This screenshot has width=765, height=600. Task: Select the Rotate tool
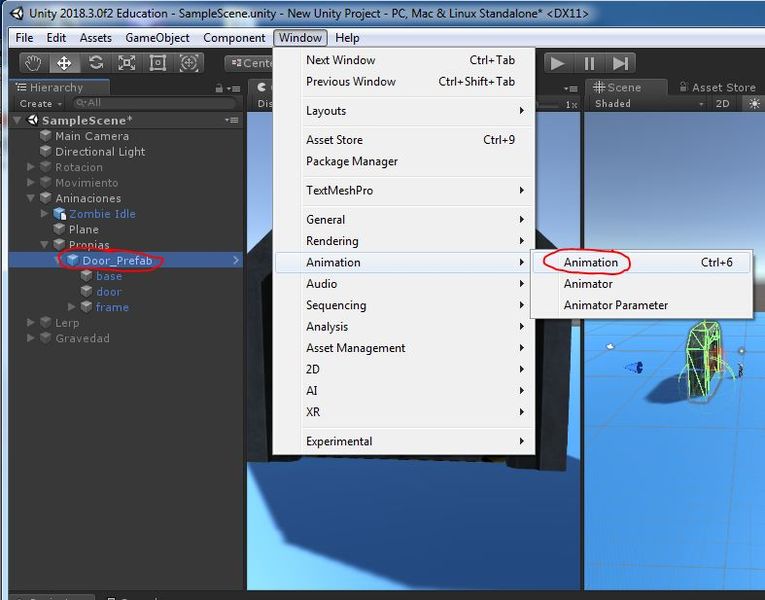[x=96, y=63]
